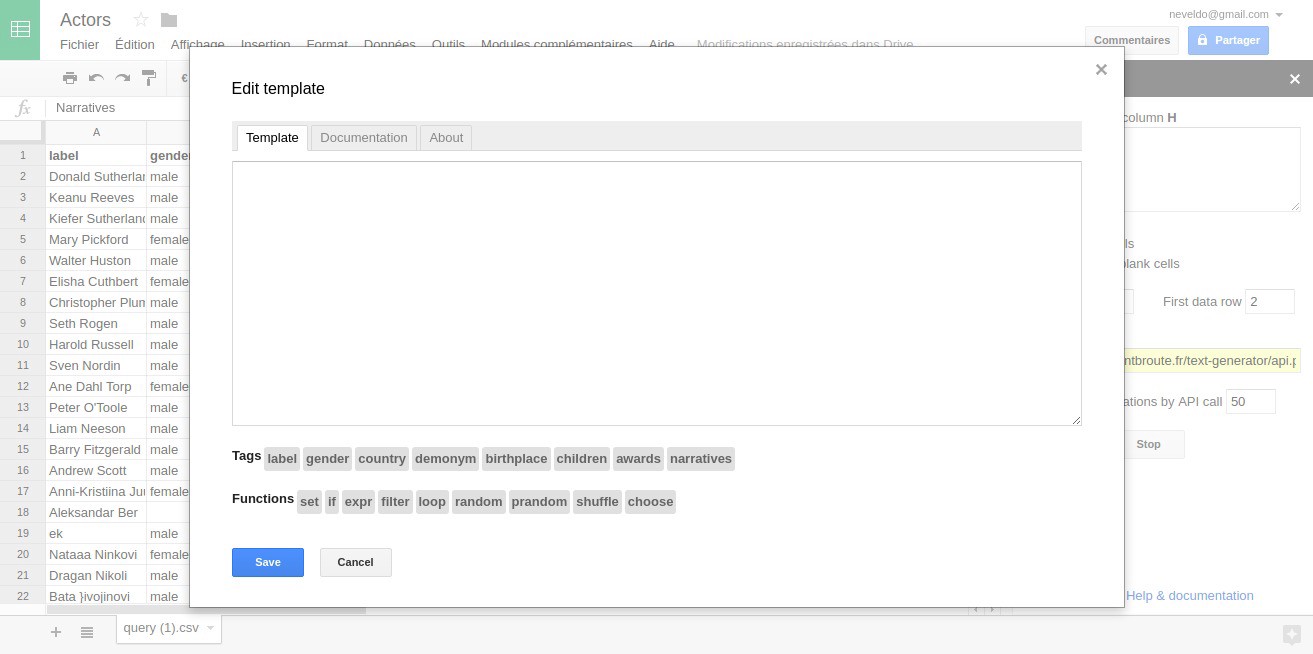Add a new sheet with plus icon
1313x654 pixels.
[56, 632]
